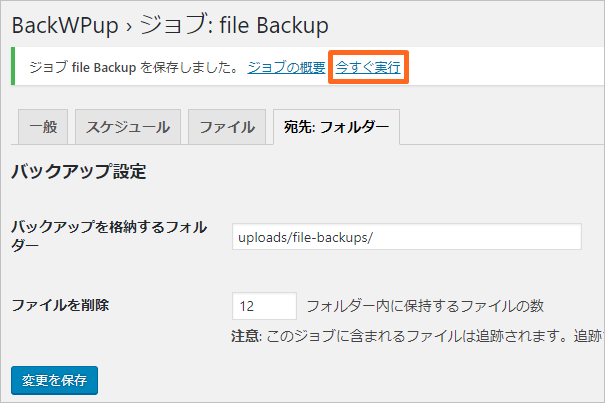Click the フォルダー内に保持するファイルの数 description text
Screen dimensions: 605x403
point(425,305)
